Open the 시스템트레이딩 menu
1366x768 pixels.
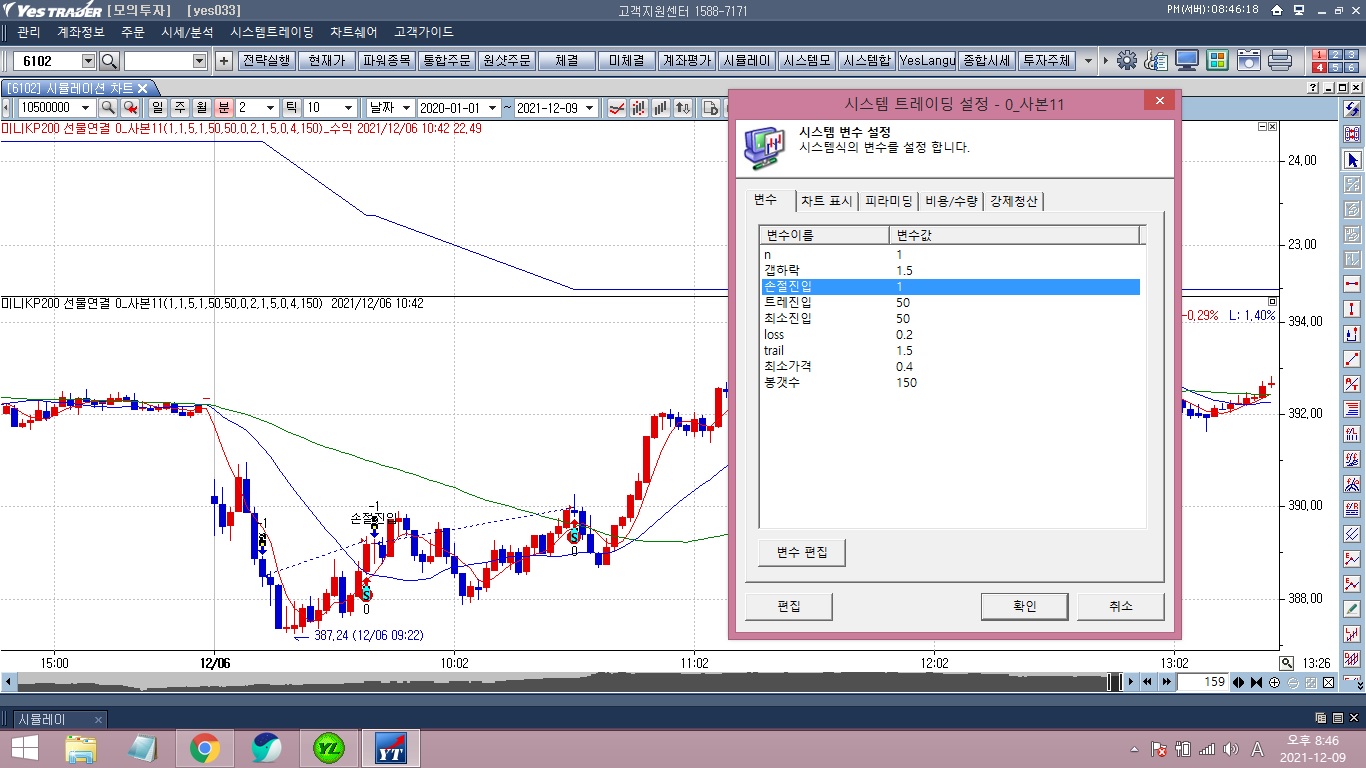(x=271, y=32)
